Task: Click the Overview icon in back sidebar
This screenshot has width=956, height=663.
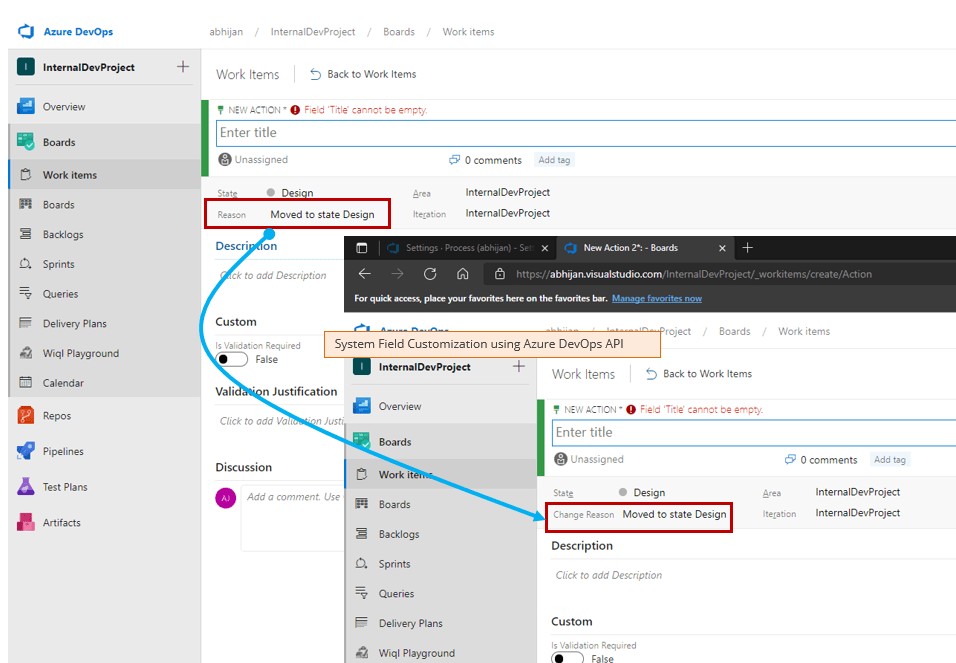Action: click(x=26, y=107)
